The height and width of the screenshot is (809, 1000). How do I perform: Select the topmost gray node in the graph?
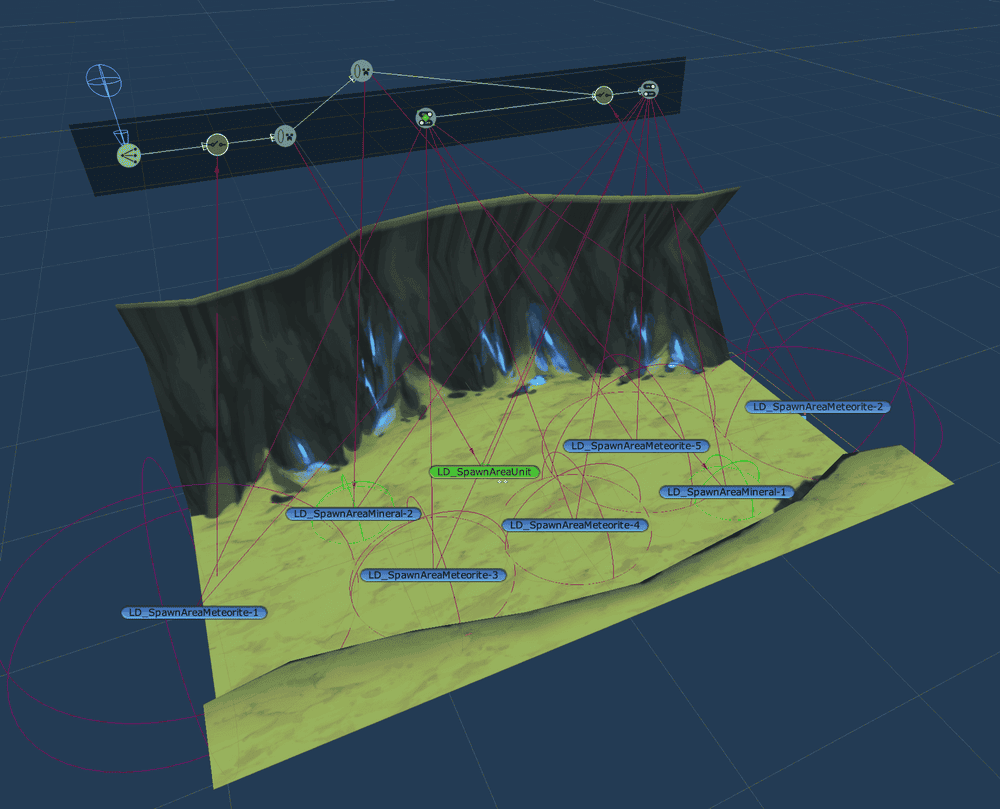pos(361,70)
